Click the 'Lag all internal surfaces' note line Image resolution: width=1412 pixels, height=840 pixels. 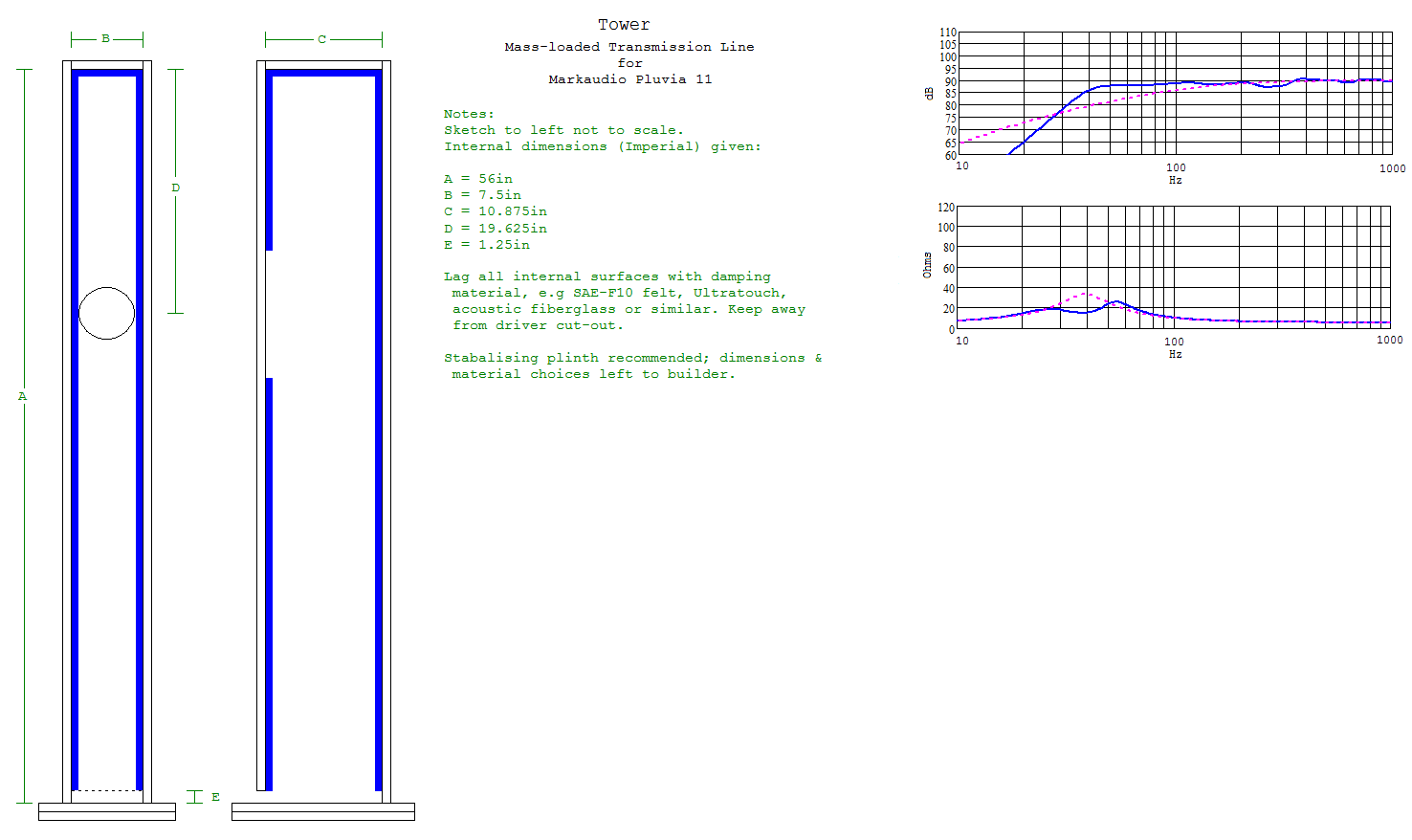tap(607, 276)
